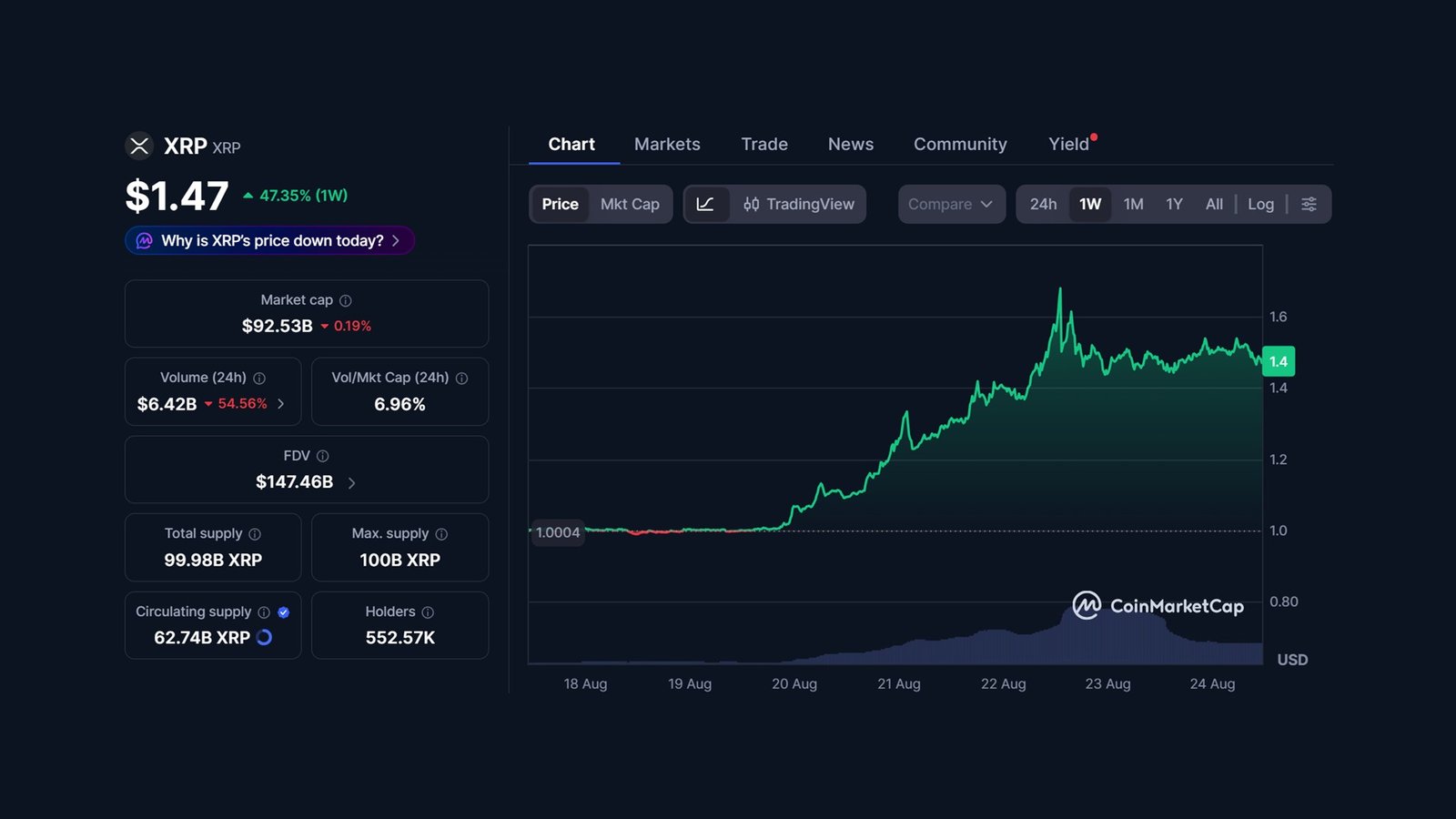Screen dimensions: 1456x819
Task: Open Volume (24h) info icon
Action: 259,378
